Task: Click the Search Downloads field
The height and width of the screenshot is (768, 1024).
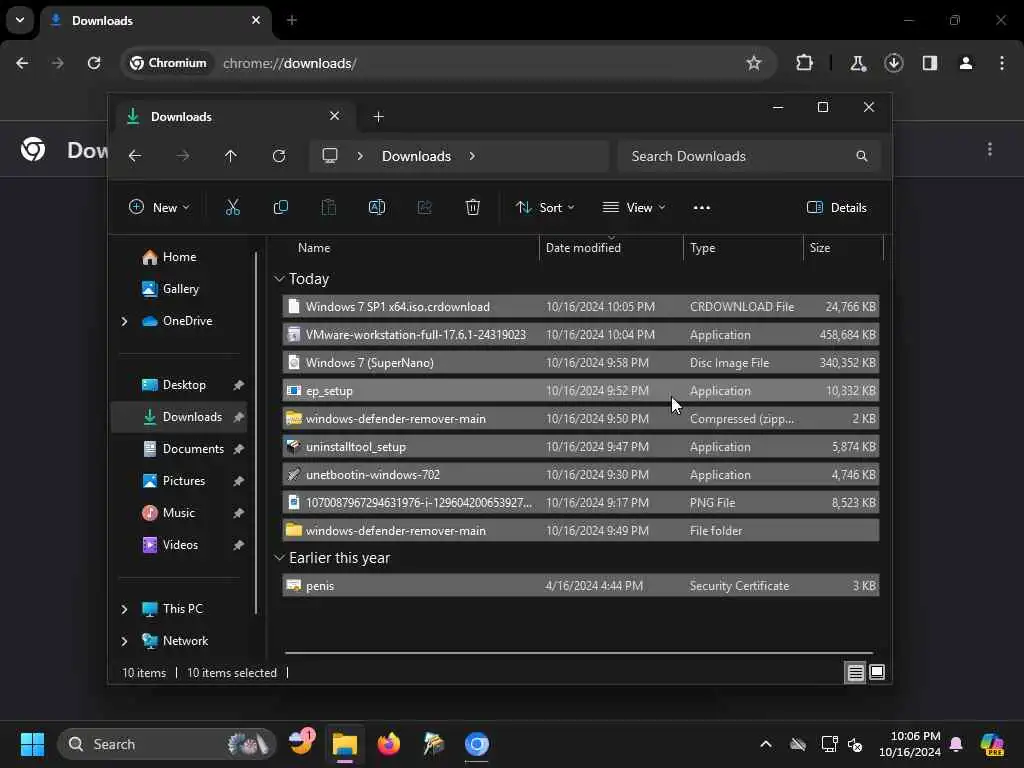Action: (749, 156)
